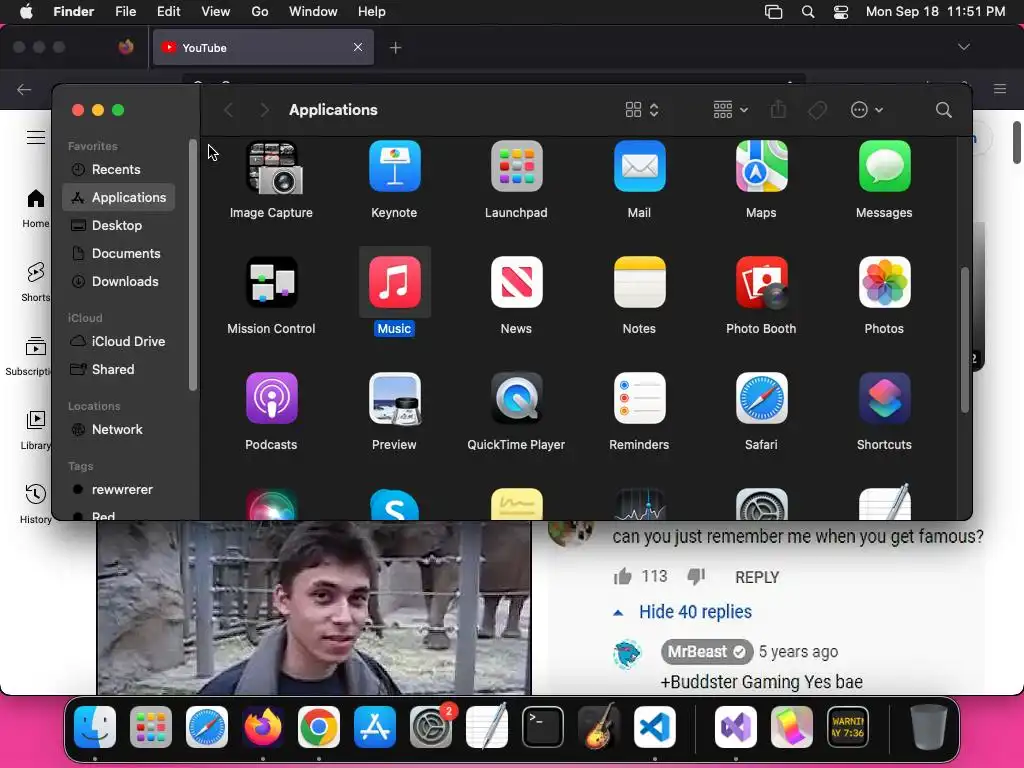
Task: Open the View menu
Action: coord(216,12)
